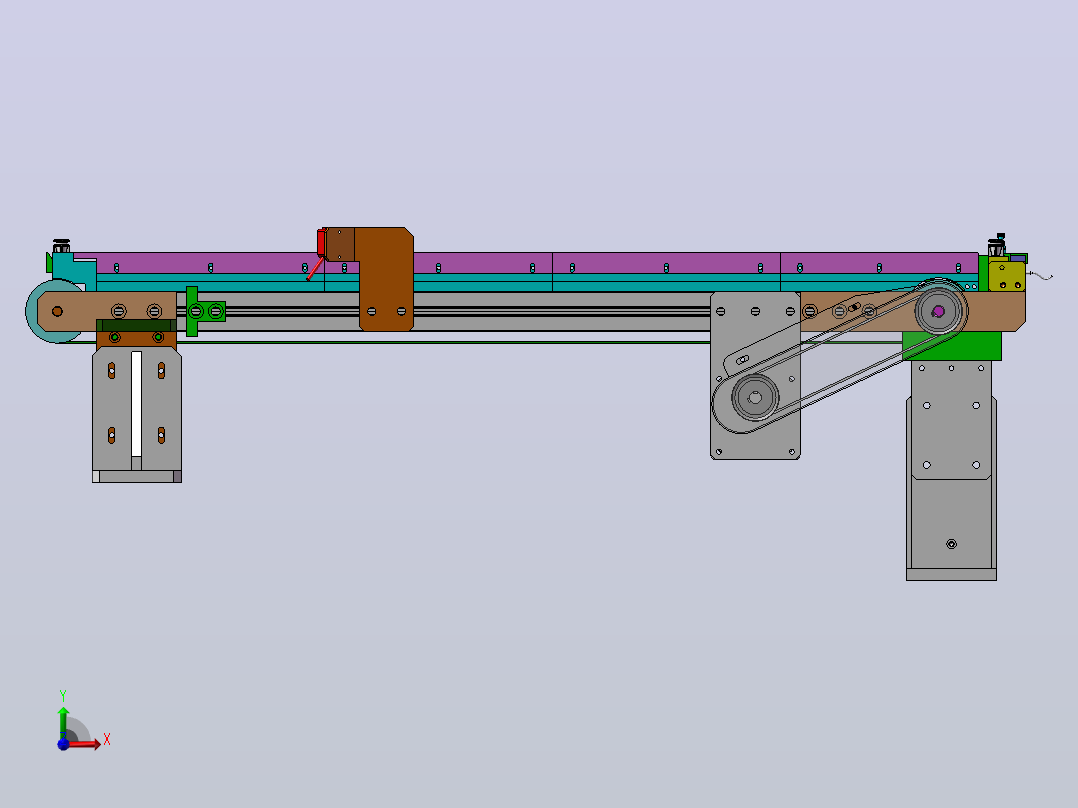Click the blue Z axis ball of the triad
Viewport: 1078px width, 808px height.
(x=63, y=744)
